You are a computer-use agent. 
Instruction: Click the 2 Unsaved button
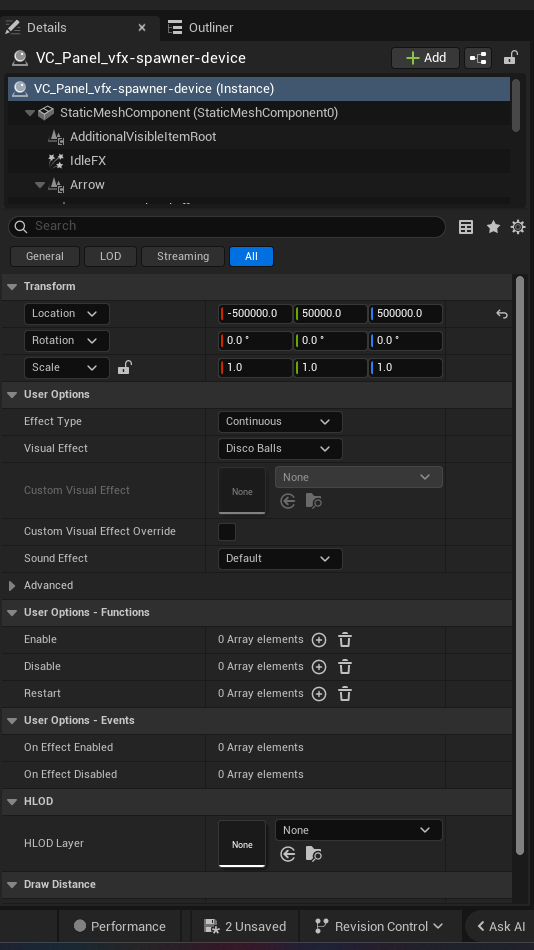tap(245, 926)
